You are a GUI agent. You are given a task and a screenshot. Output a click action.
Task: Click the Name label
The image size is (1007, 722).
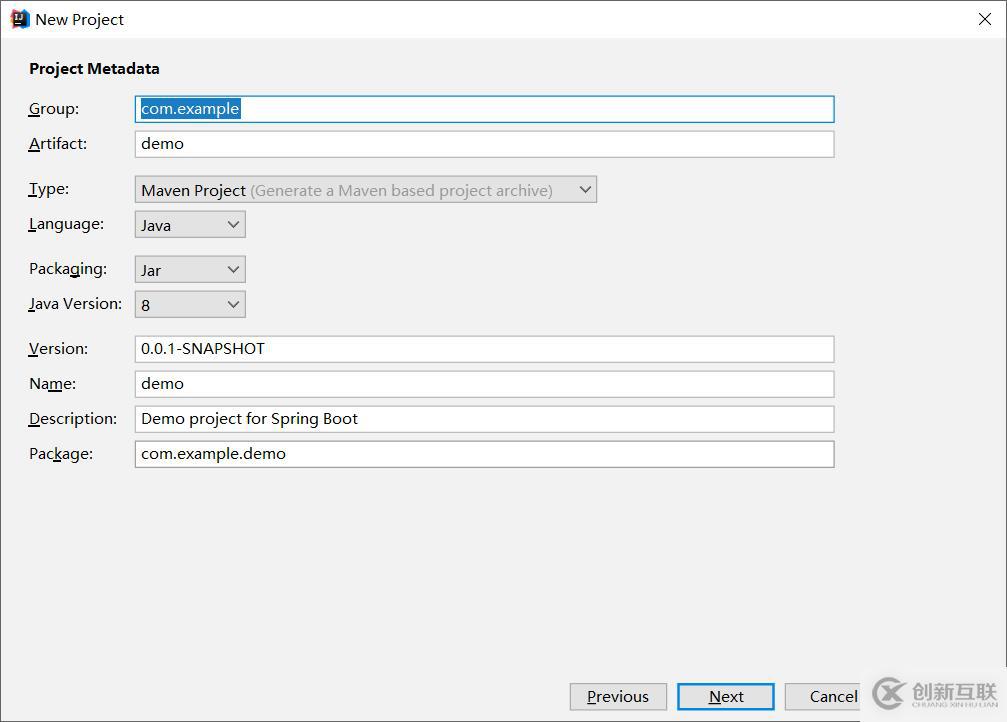pyautogui.click(x=53, y=384)
